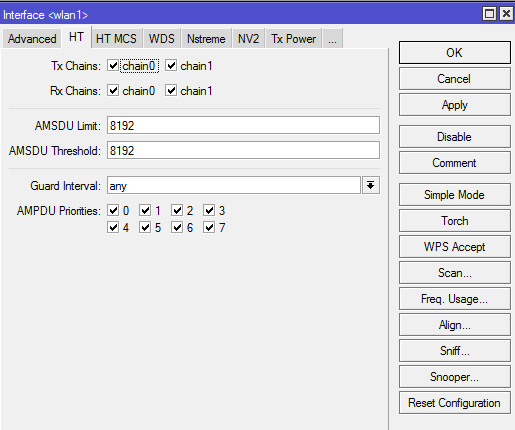Show more tabs via the ellipsis tab
The width and height of the screenshot is (515, 430).
point(332,39)
